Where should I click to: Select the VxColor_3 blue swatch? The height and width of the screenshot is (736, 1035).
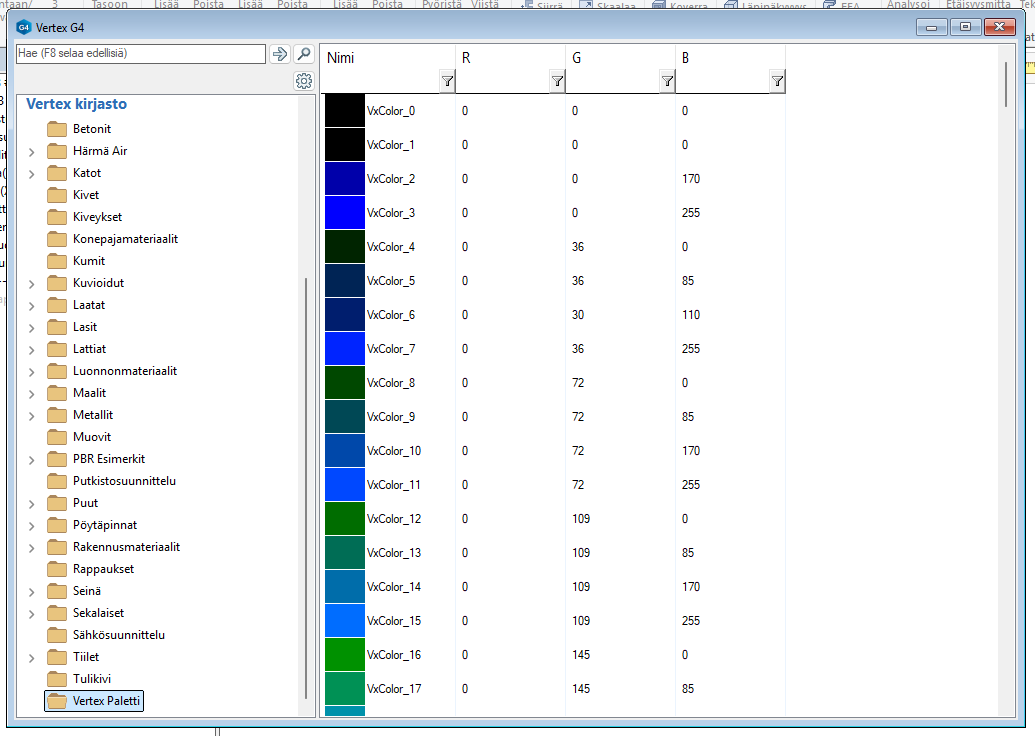(345, 213)
